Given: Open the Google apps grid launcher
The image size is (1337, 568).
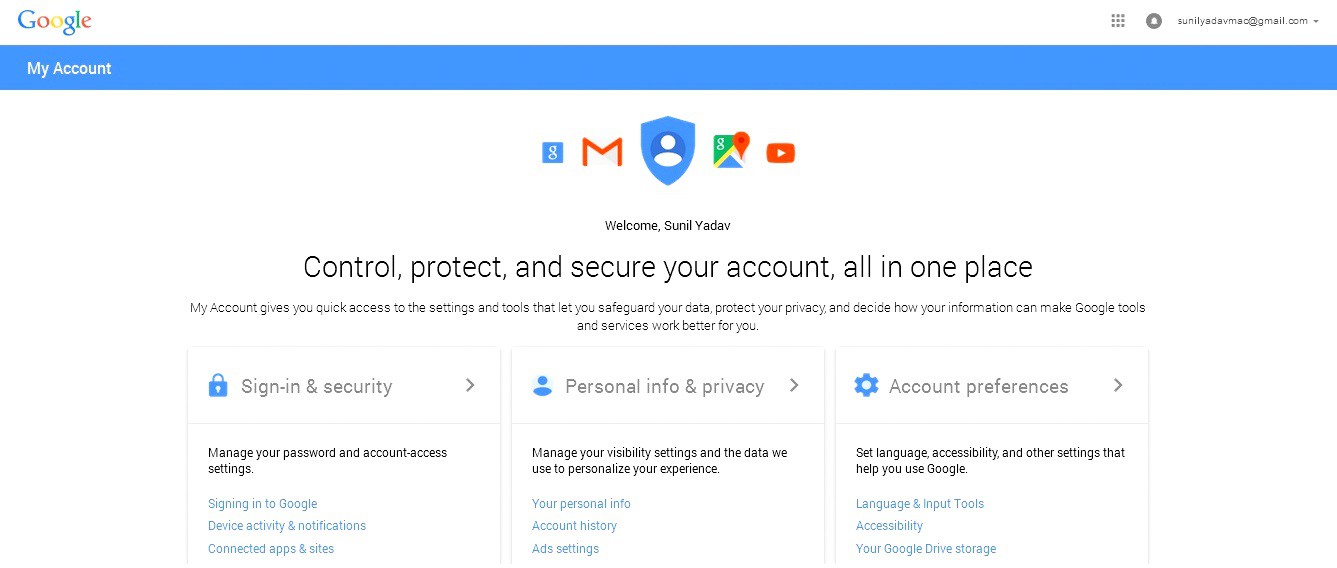Looking at the screenshot, I should (1118, 21).
